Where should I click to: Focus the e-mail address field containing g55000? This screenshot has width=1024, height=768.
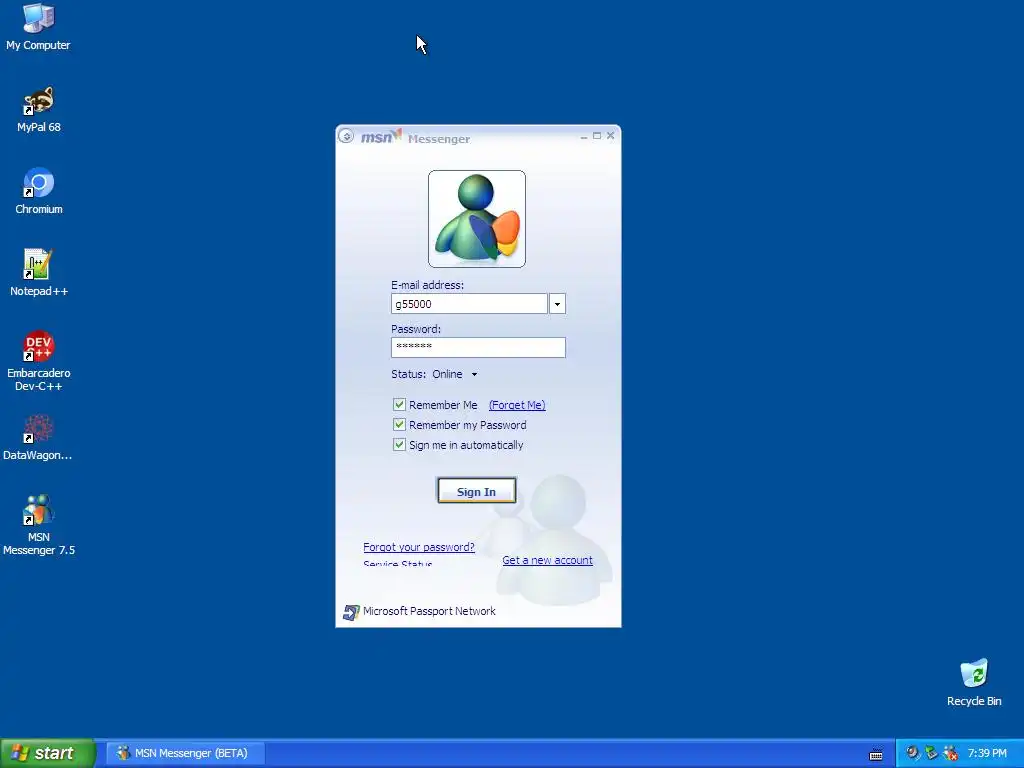point(469,304)
